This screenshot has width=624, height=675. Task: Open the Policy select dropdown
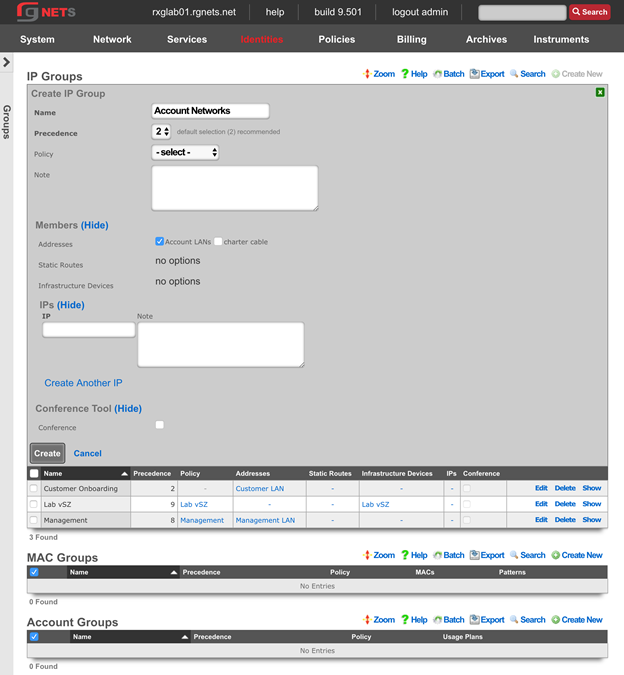(185, 153)
